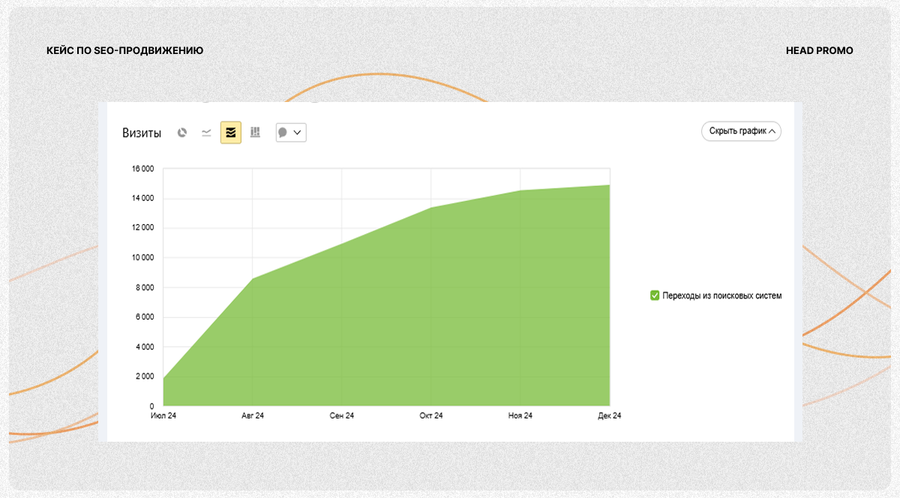Click 'КЕЙС ПО SEO-ПРОДВИЖЕНИЮ' heading
900x498 pixels.
pos(125,50)
